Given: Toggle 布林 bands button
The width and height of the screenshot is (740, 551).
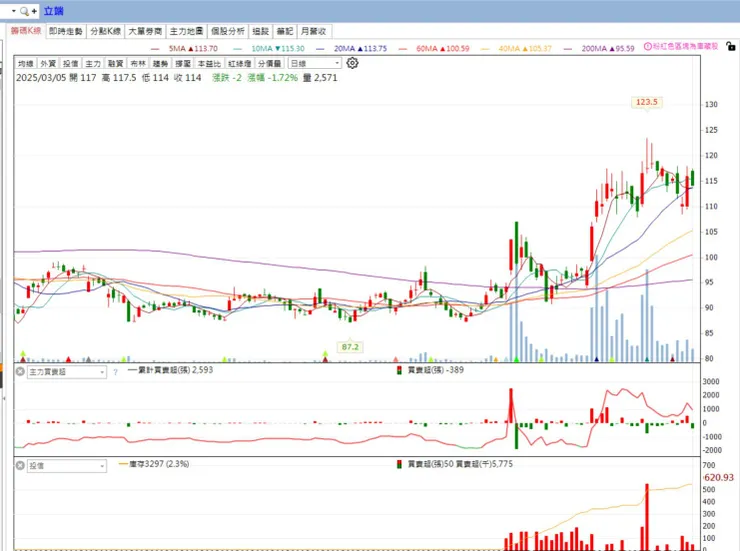Looking at the screenshot, I should coord(138,63).
